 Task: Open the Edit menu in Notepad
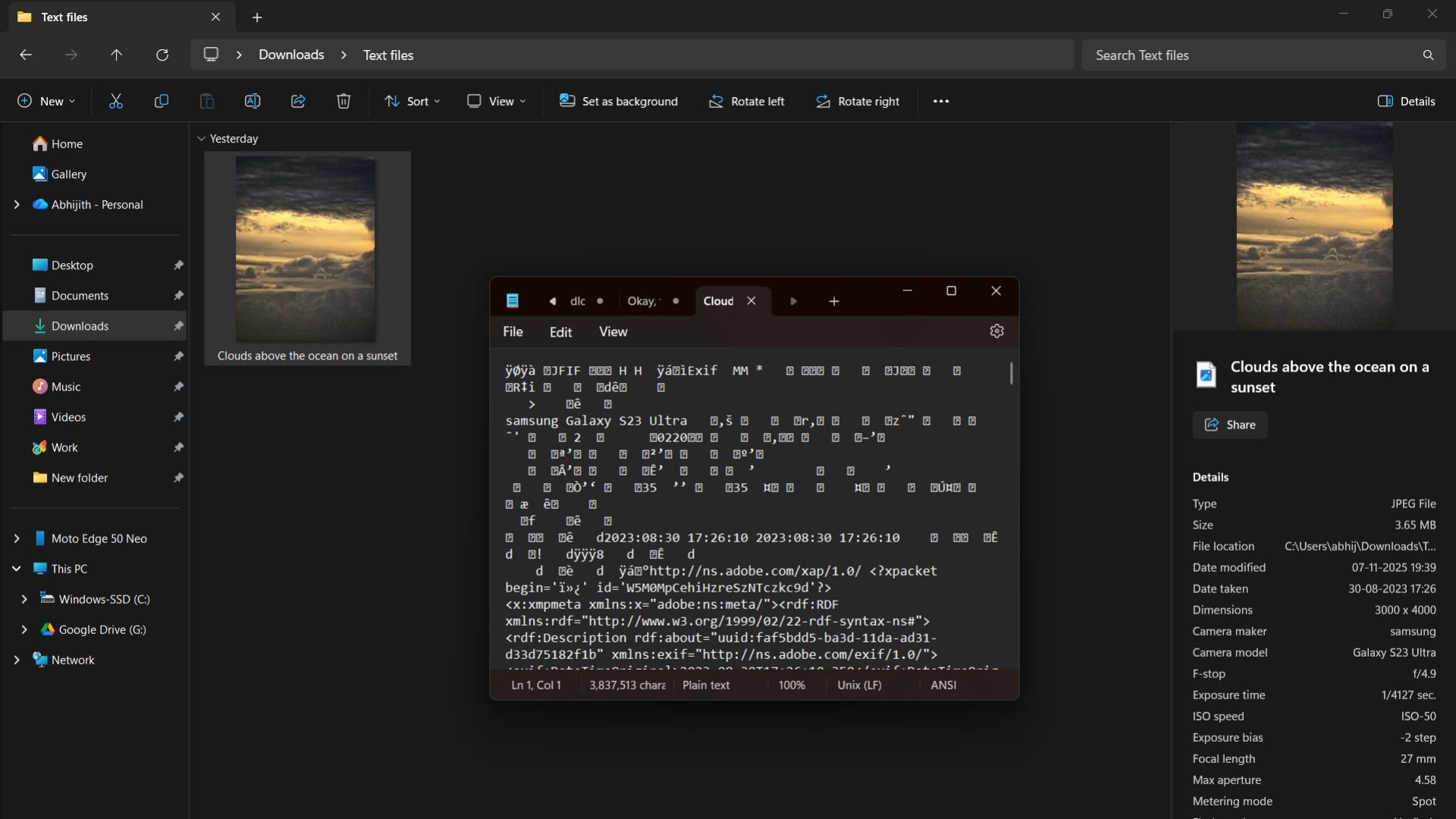(x=560, y=332)
